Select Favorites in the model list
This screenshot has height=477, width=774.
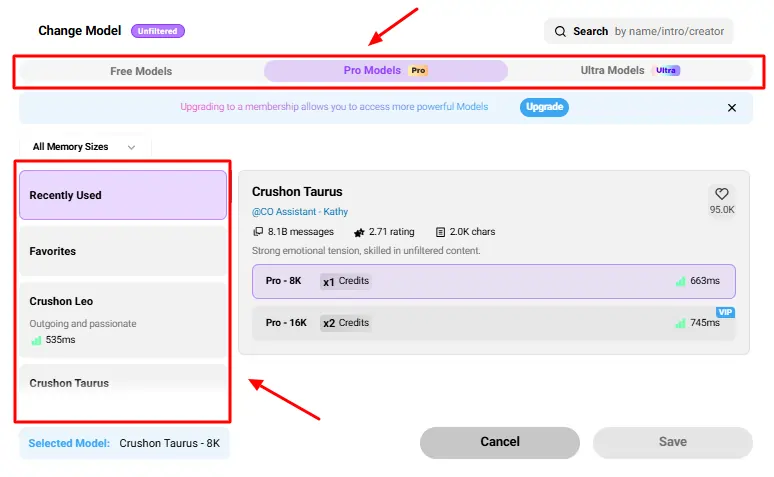(123, 251)
